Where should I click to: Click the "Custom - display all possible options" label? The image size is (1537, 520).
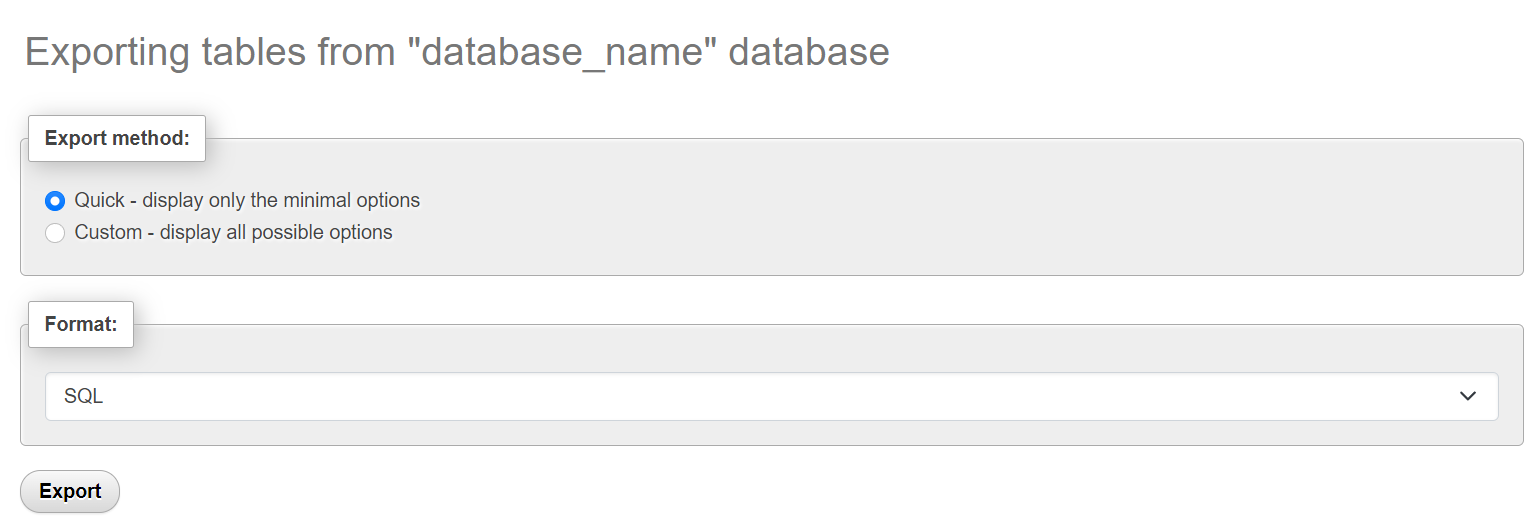pos(233,233)
